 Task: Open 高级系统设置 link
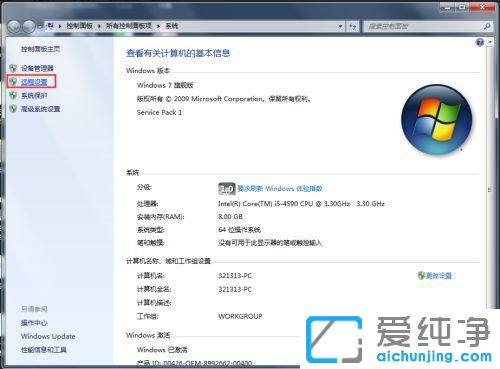tap(41, 109)
